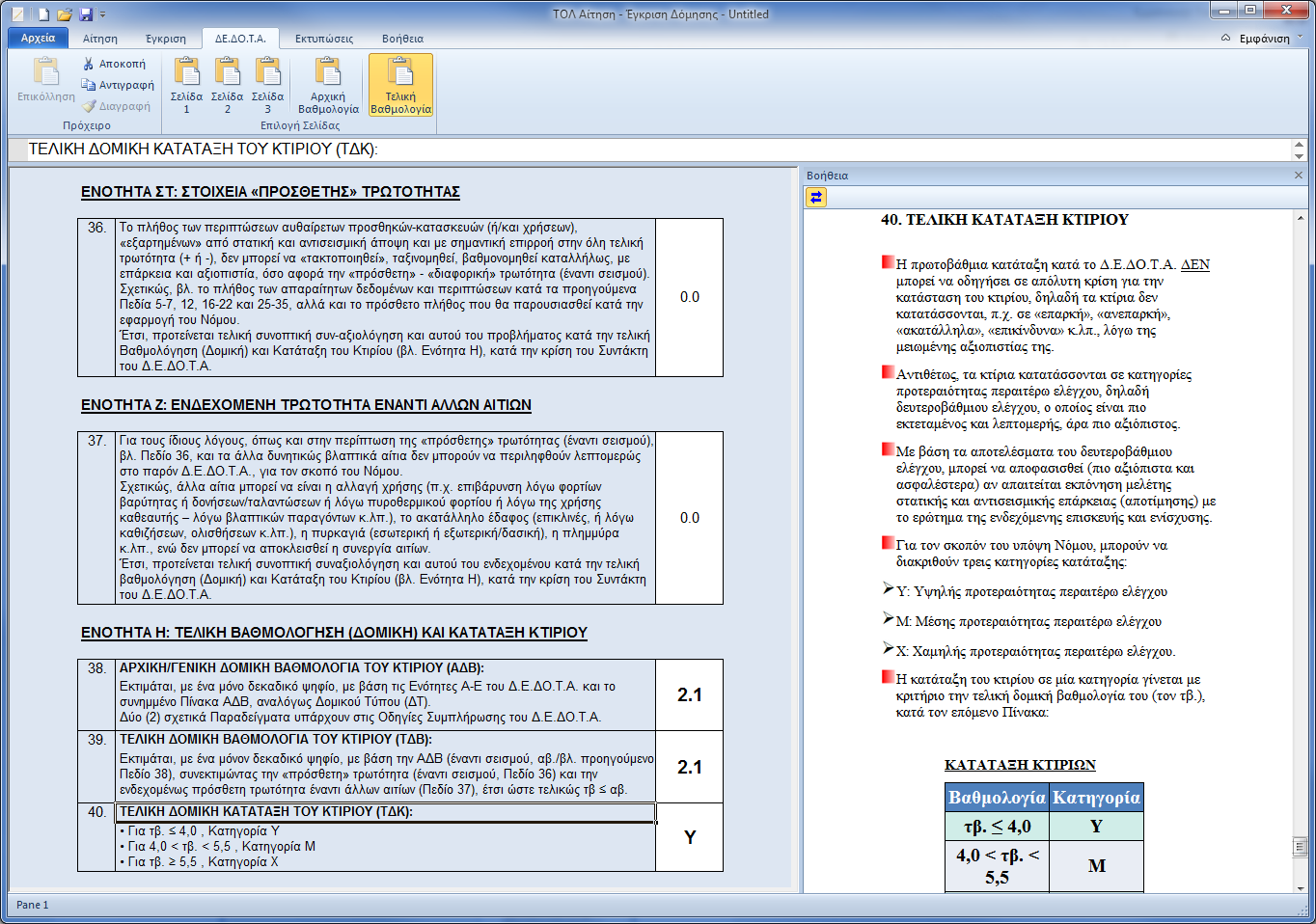Select row number 40.
1316x924 pixels.
coord(96,812)
